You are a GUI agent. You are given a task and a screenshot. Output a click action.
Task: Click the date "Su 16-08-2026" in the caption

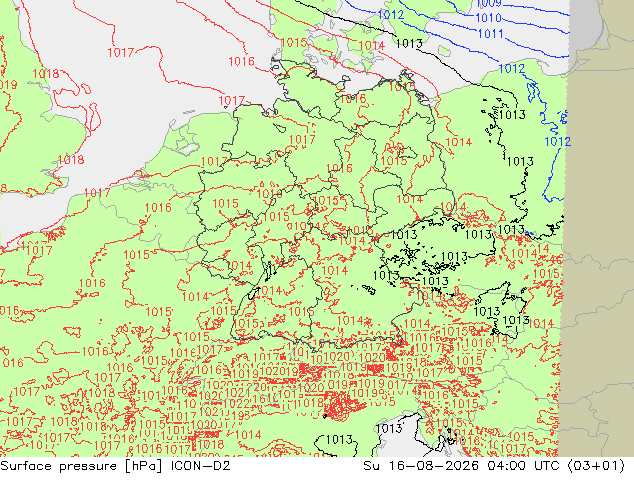pyautogui.click(x=421, y=465)
